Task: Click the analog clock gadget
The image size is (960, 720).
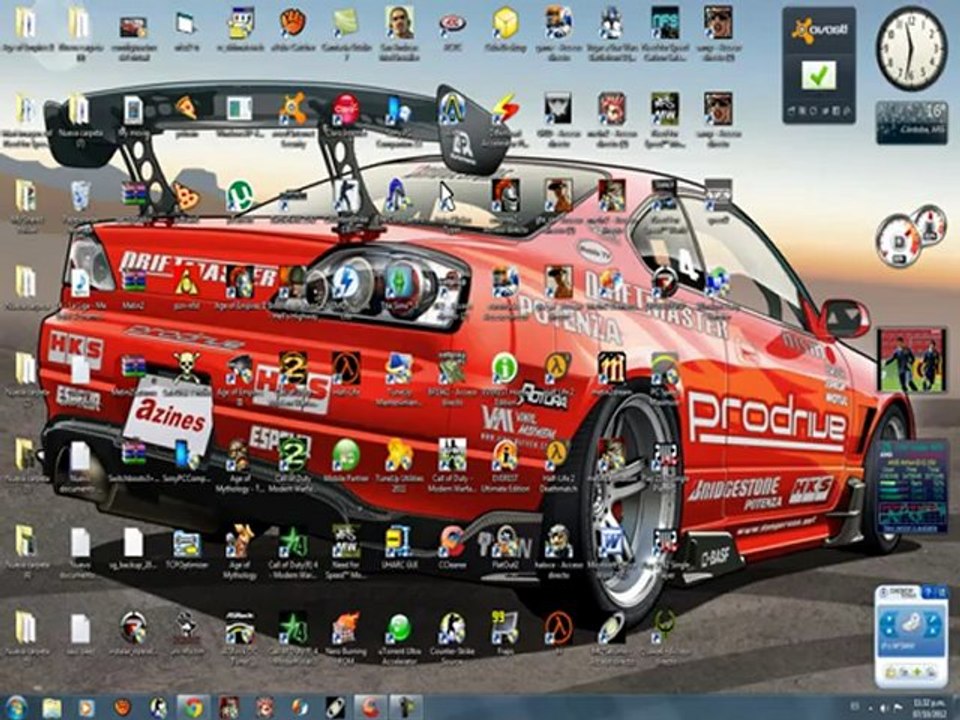Action: point(911,48)
